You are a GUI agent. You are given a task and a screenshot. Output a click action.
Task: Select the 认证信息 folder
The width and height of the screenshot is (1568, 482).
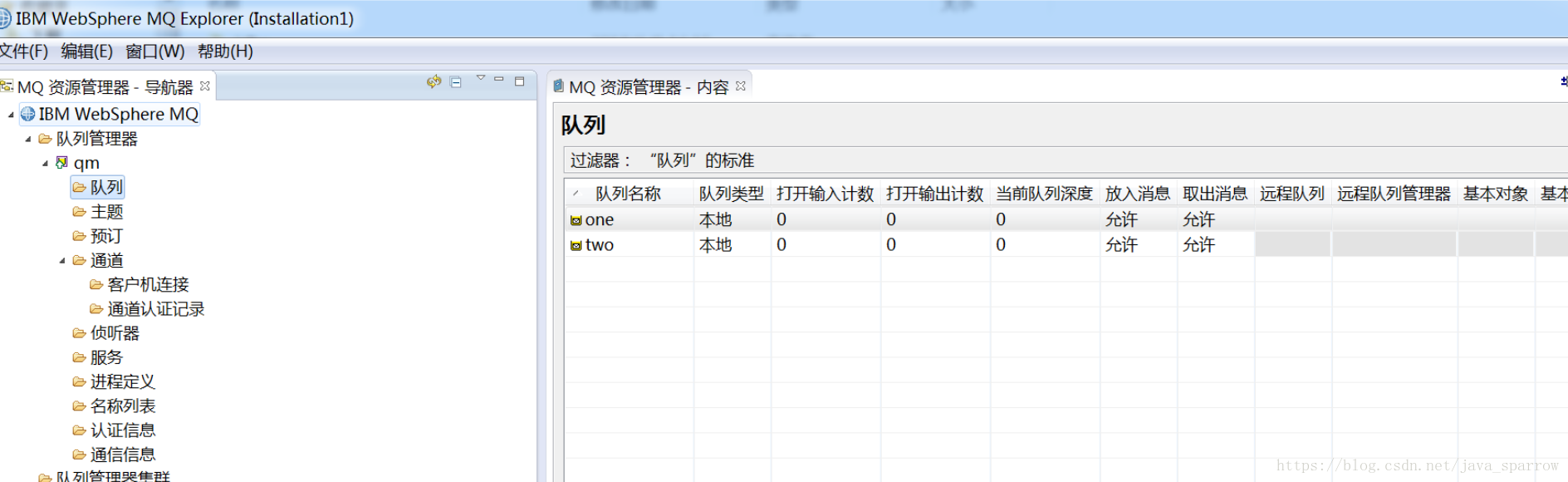(x=123, y=430)
